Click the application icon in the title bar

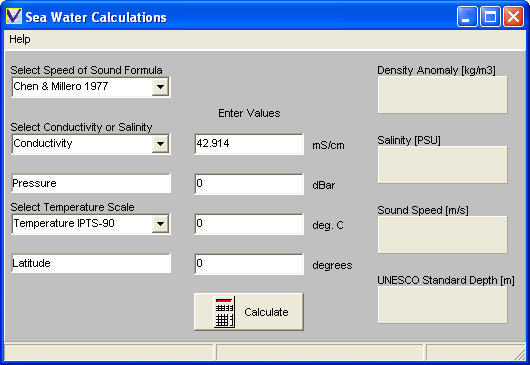14,16
